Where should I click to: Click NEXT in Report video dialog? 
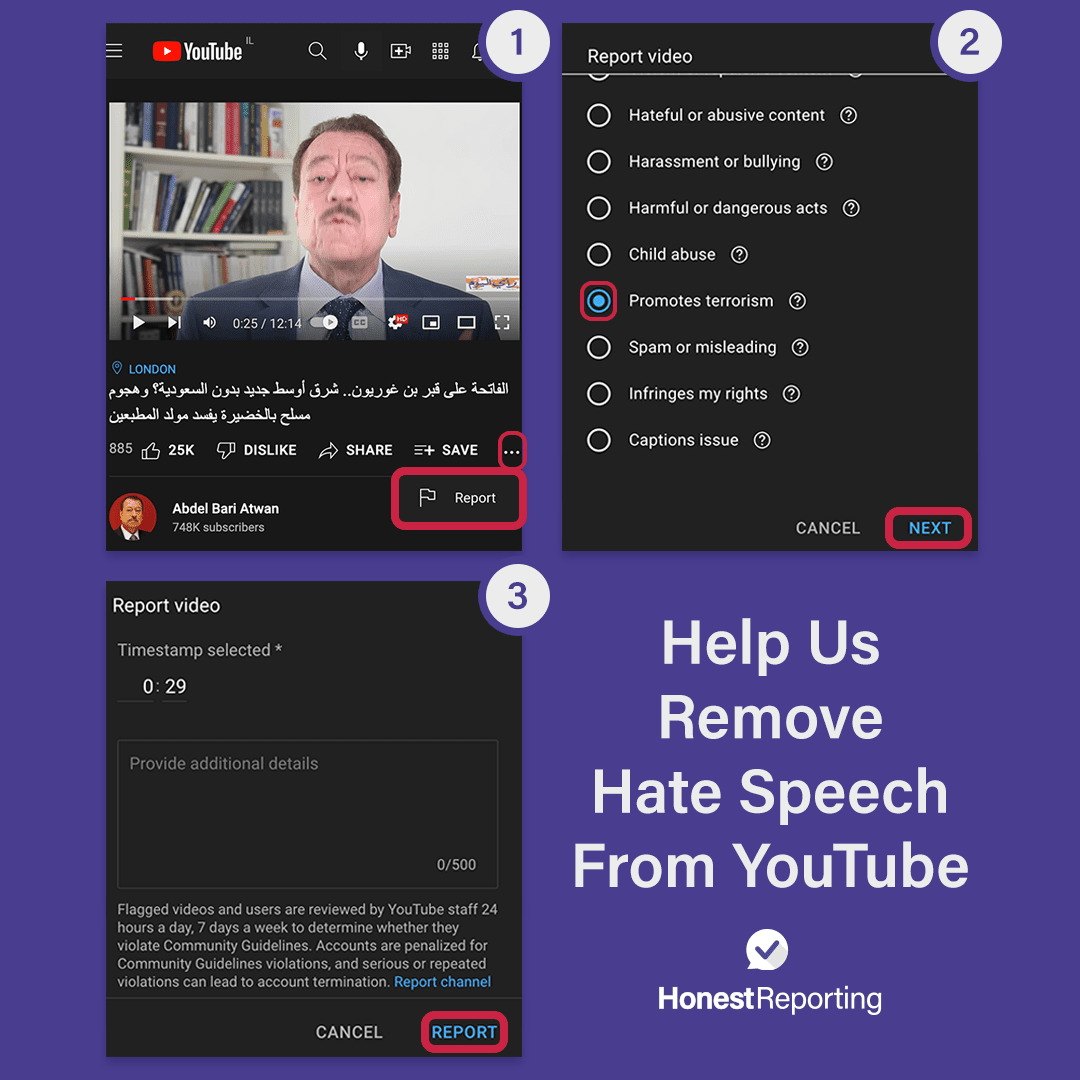[x=929, y=528]
